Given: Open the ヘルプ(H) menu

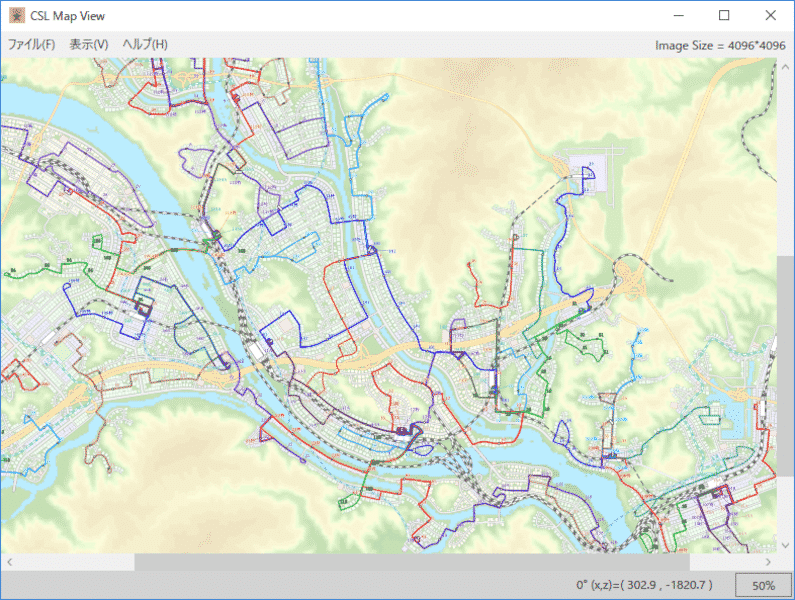Looking at the screenshot, I should click(x=145, y=45).
